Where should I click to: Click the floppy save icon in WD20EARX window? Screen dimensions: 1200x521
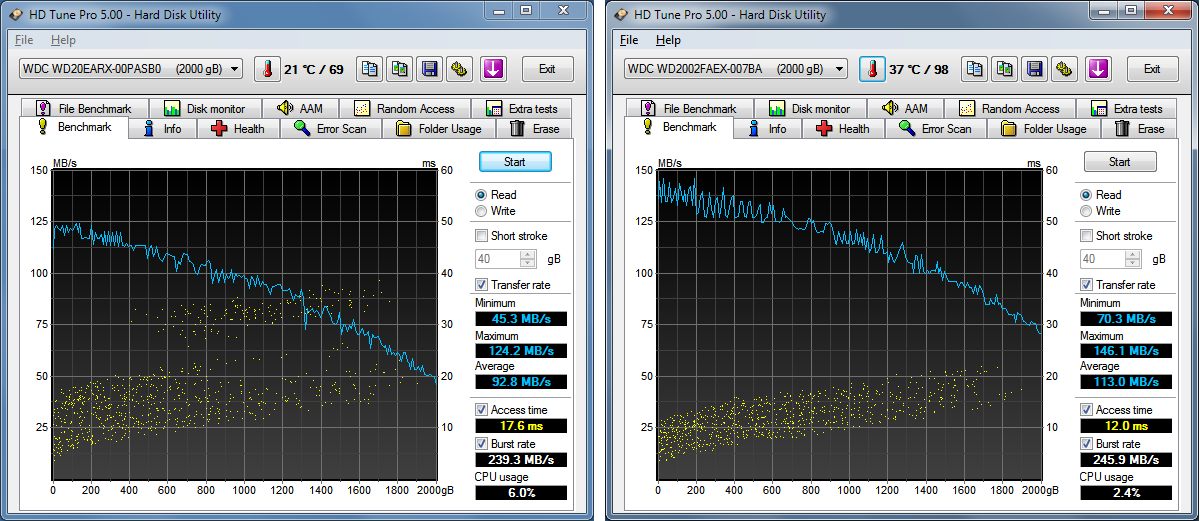tap(430, 69)
